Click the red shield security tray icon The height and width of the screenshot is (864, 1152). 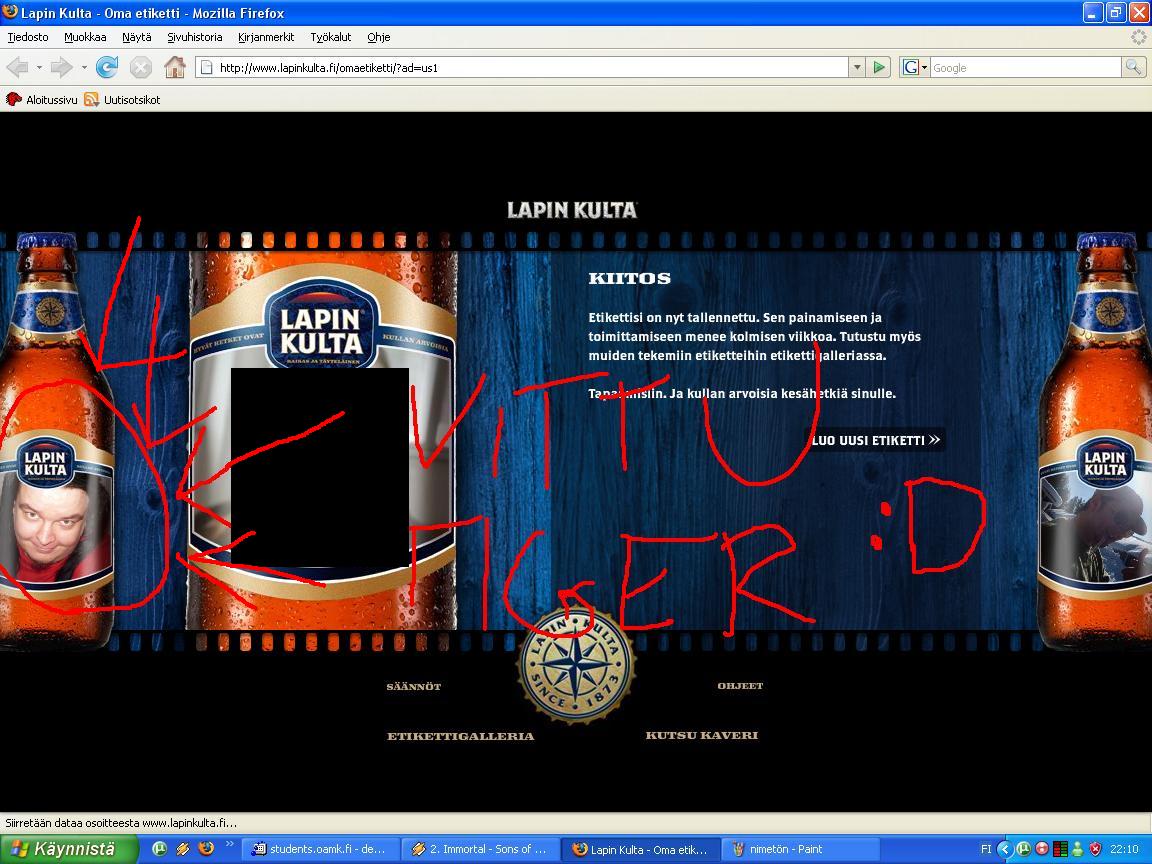[x=1095, y=849]
